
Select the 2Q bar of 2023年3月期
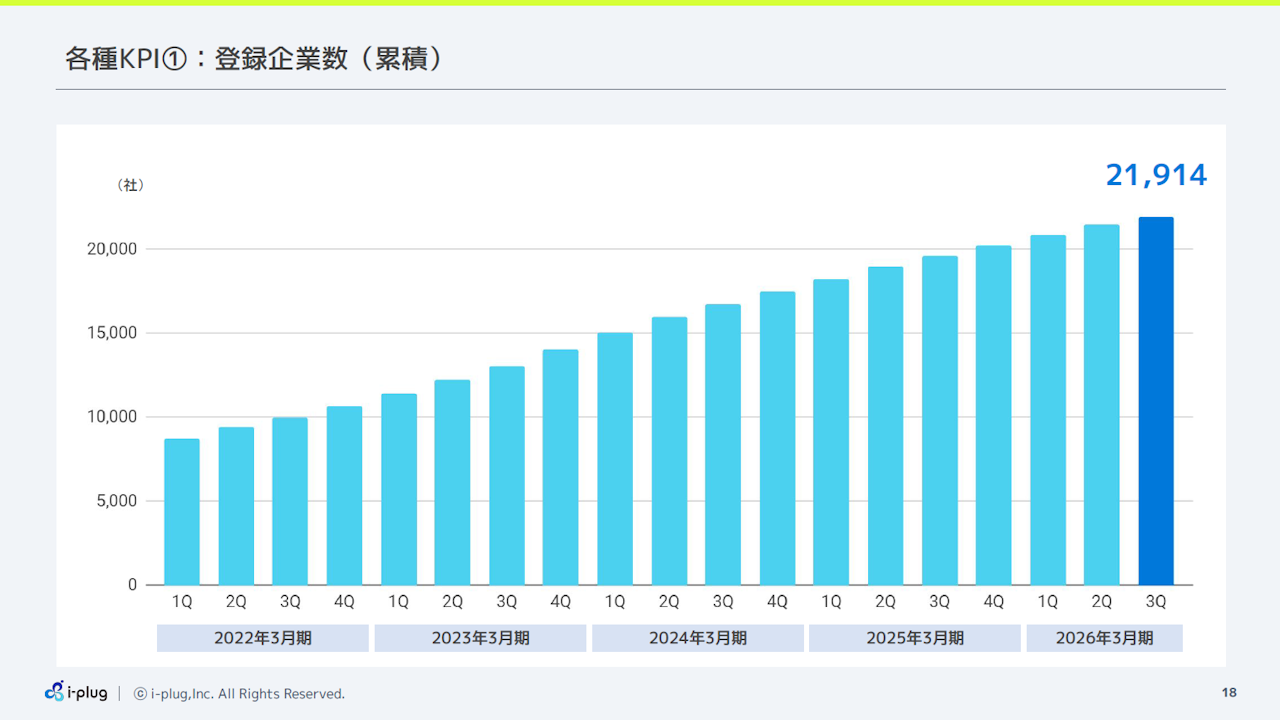(x=452, y=480)
